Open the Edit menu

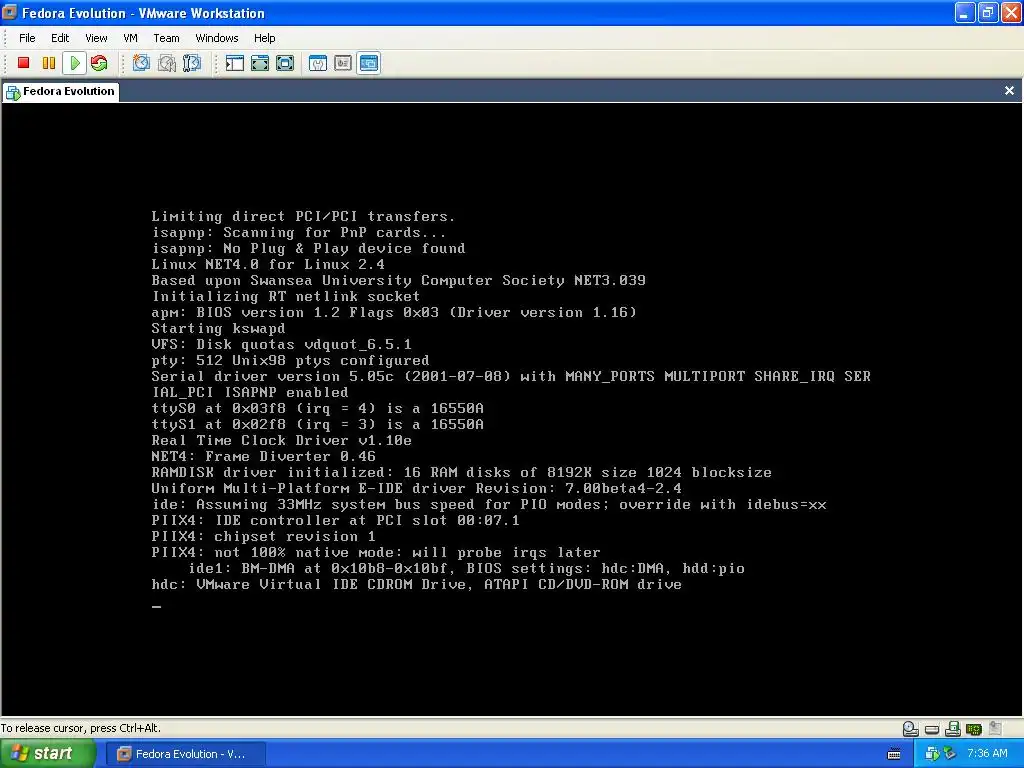click(x=60, y=38)
